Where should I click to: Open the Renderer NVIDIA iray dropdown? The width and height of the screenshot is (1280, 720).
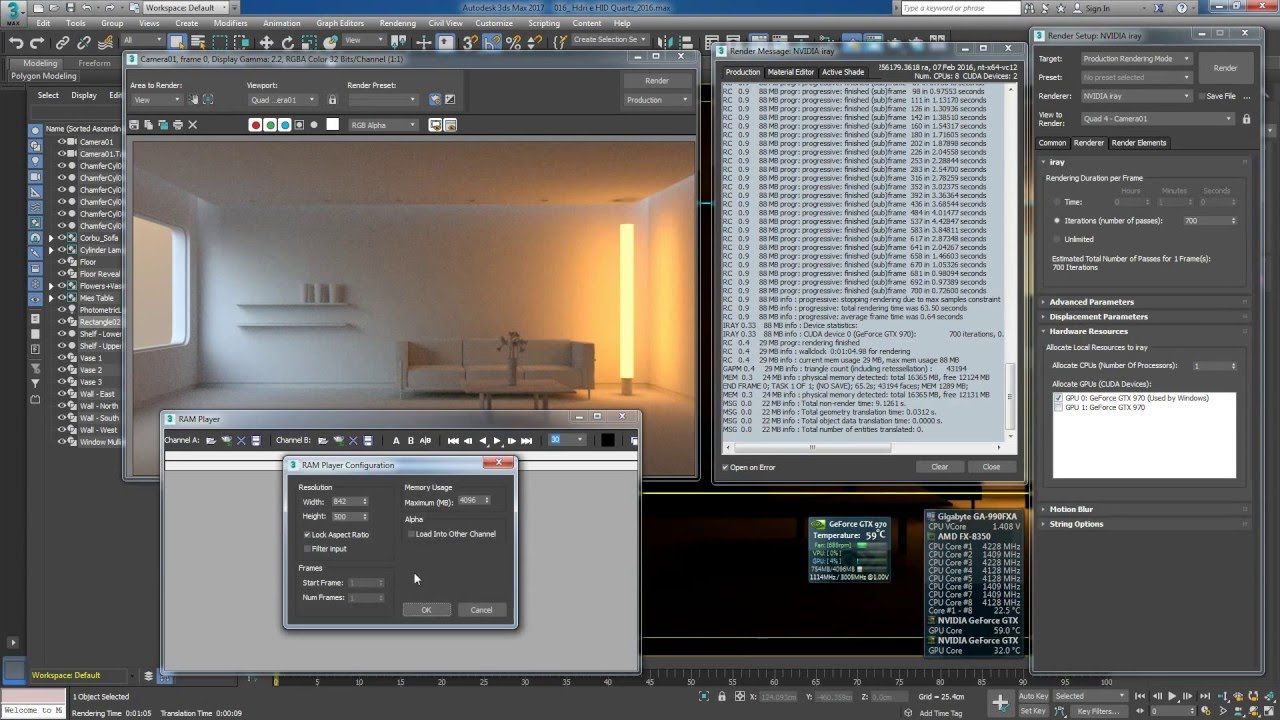(1137, 96)
